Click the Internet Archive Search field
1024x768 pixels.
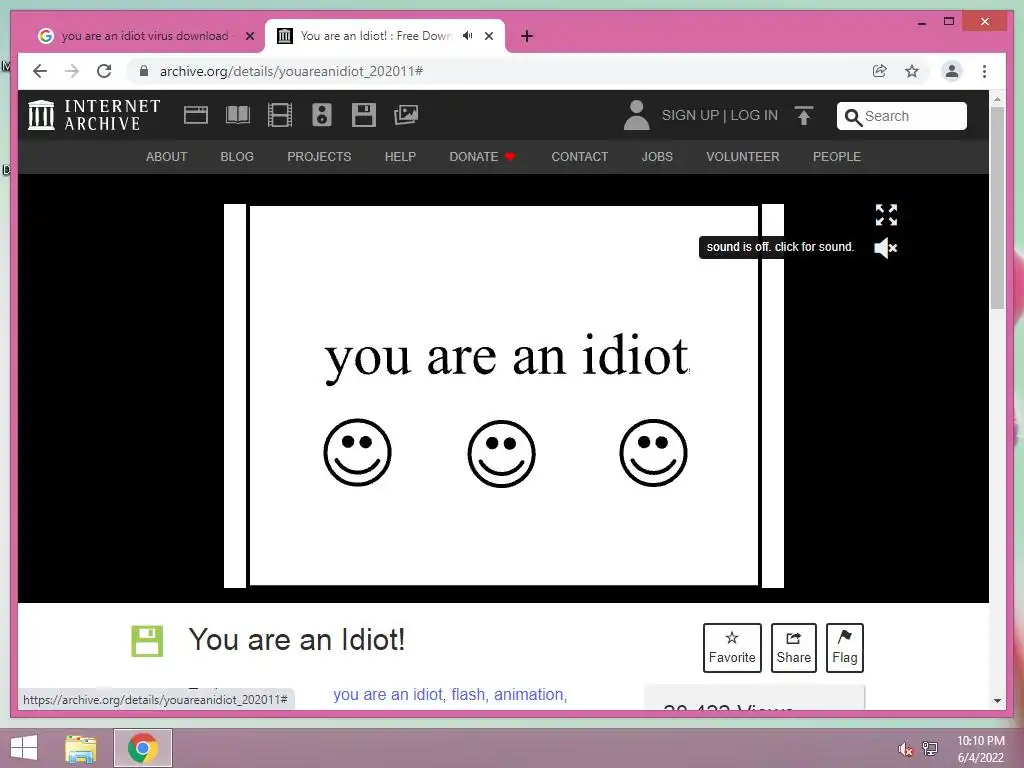coord(901,116)
